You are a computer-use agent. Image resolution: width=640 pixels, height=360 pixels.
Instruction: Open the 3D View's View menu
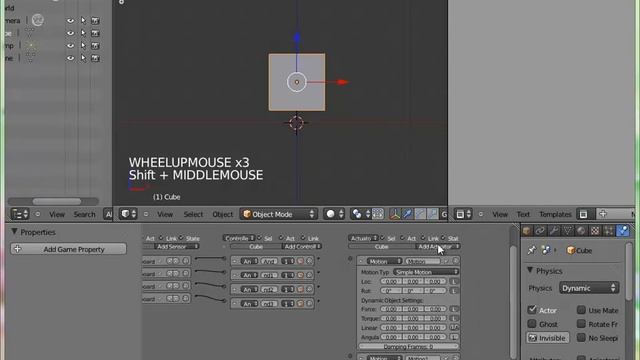pyautogui.click(x=165, y=214)
